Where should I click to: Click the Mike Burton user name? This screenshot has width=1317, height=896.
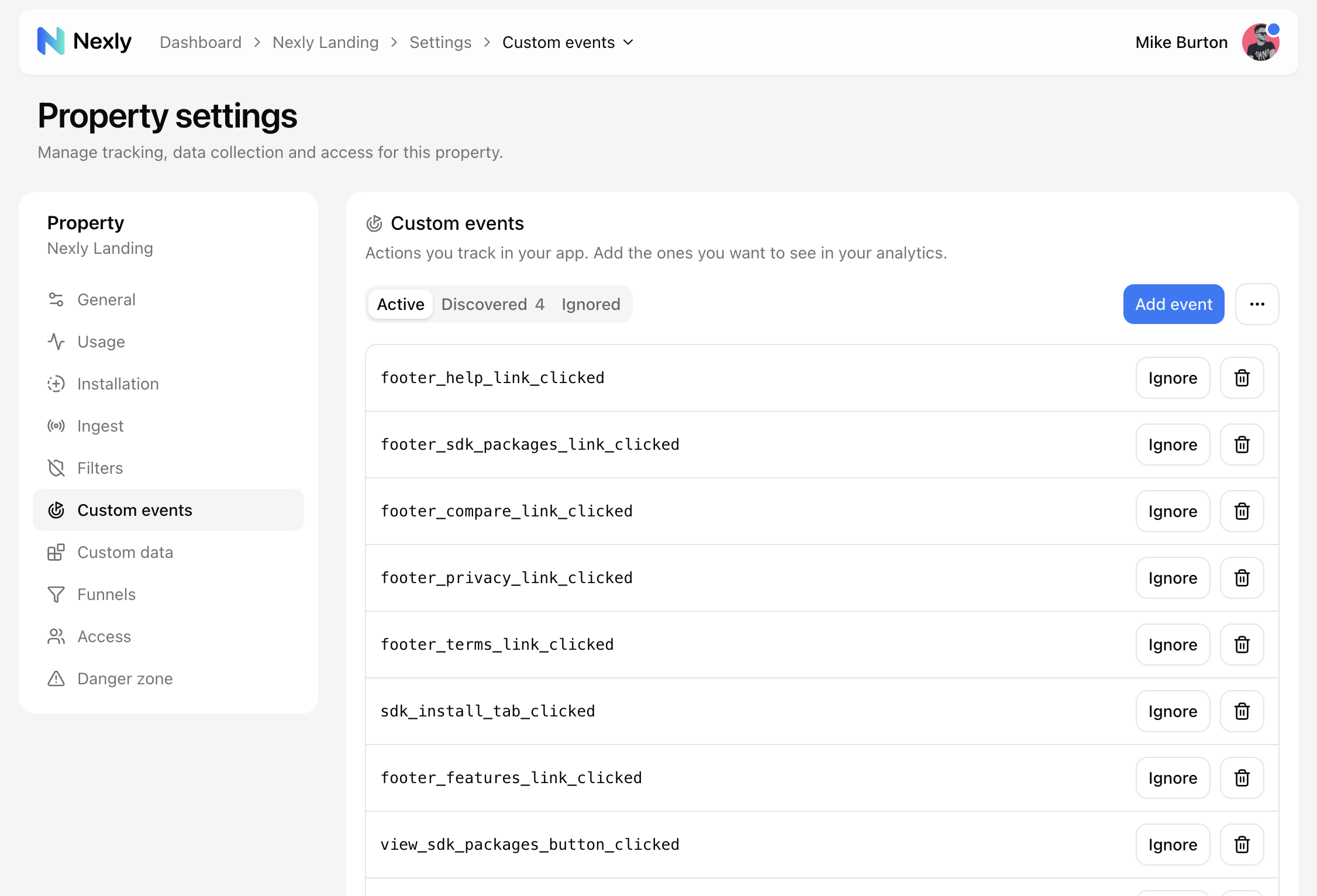point(1181,42)
